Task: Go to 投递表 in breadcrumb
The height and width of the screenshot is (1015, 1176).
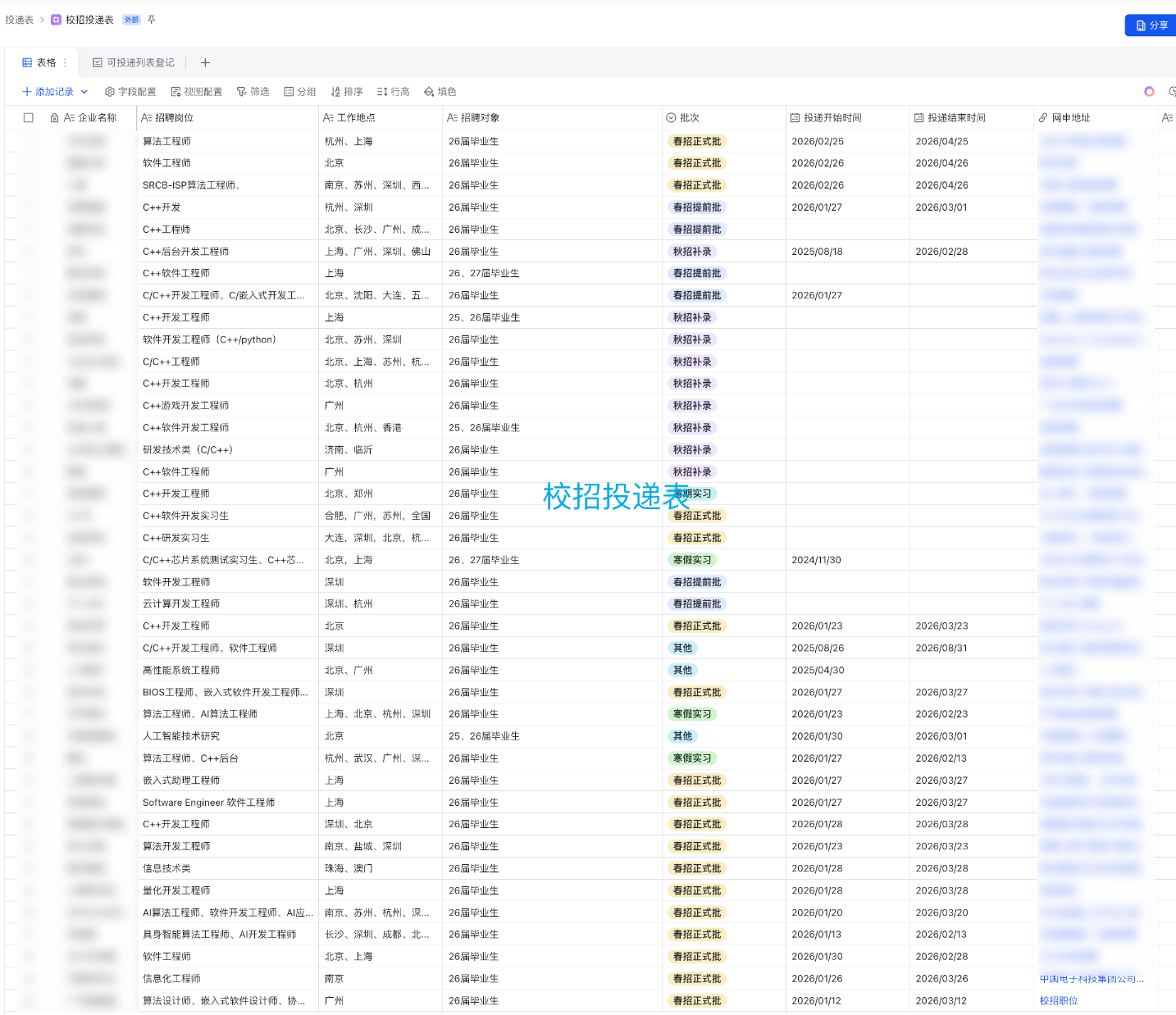Action: [19, 20]
